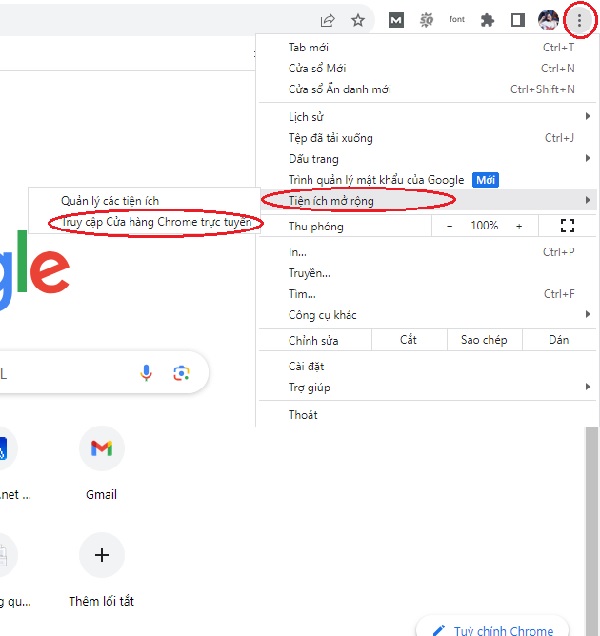
Task: Open Google Lens image search icon
Action: (181, 373)
